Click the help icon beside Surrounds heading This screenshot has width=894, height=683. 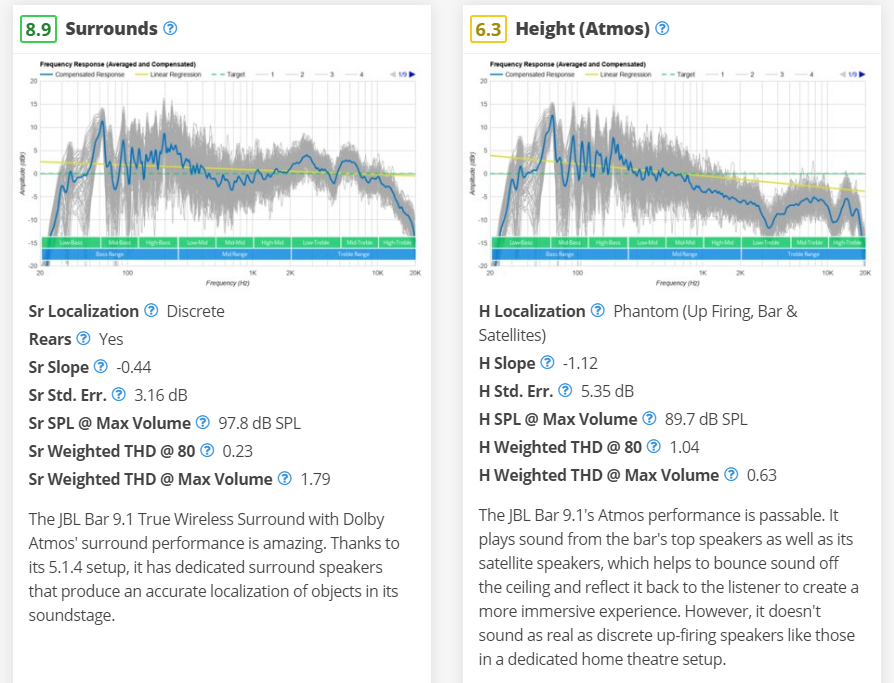170,28
